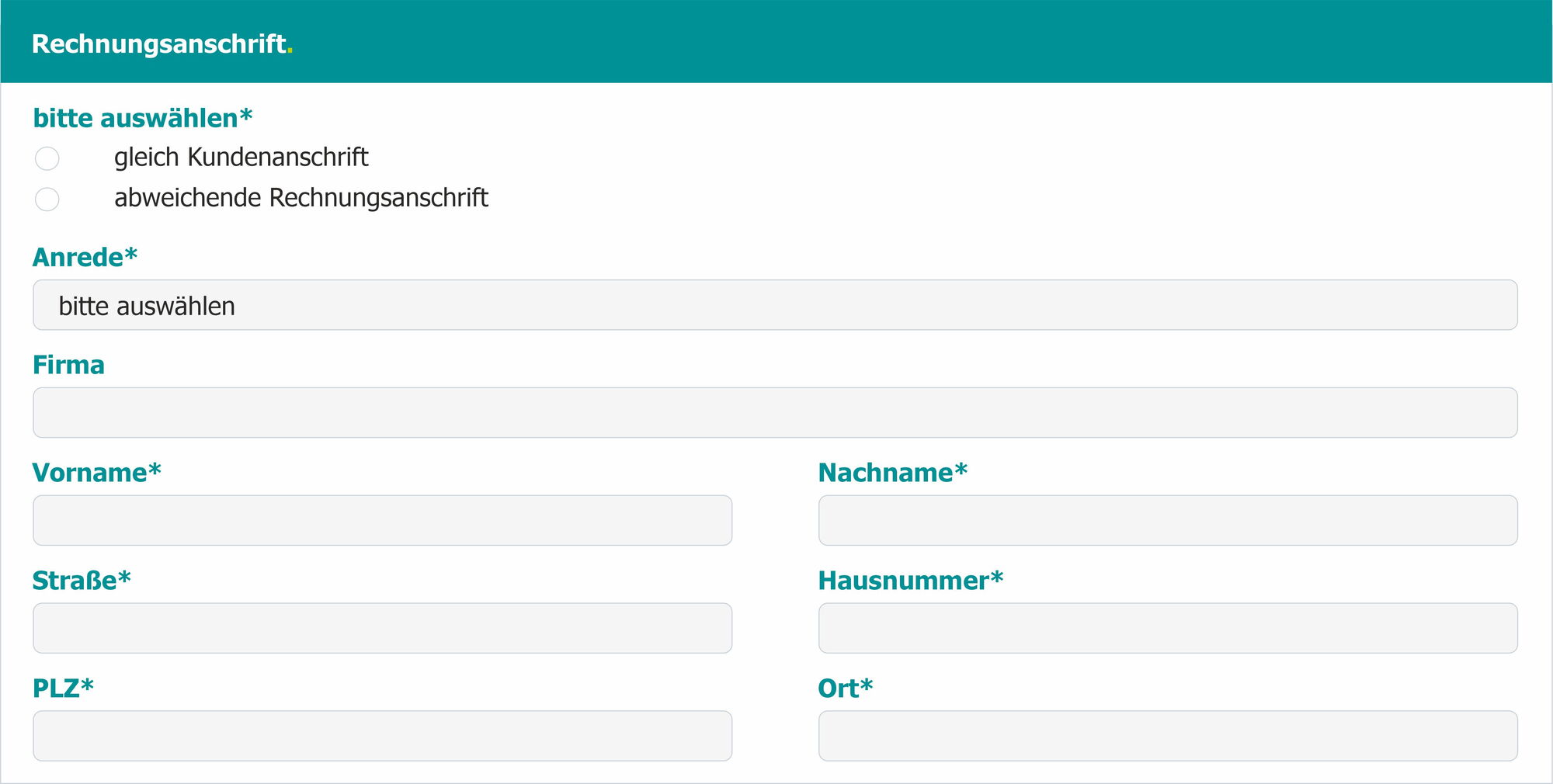1553x784 pixels.
Task: Click the "Straße*" field label
Action: (x=82, y=581)
